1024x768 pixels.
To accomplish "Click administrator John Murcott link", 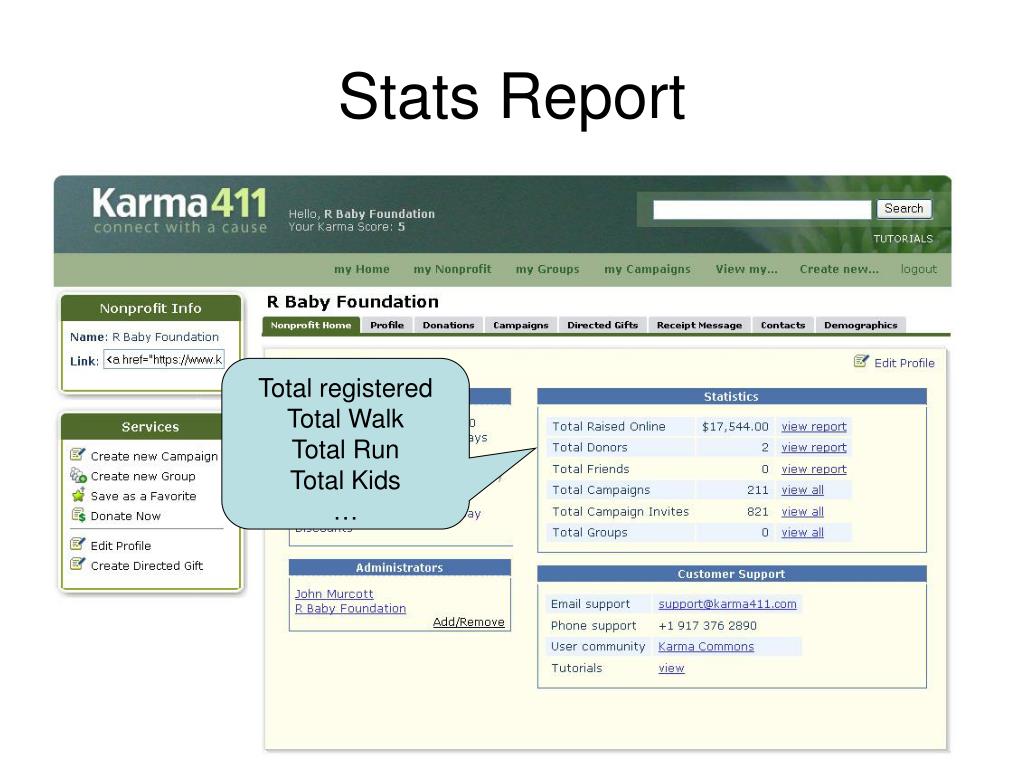I will [334, 594].
